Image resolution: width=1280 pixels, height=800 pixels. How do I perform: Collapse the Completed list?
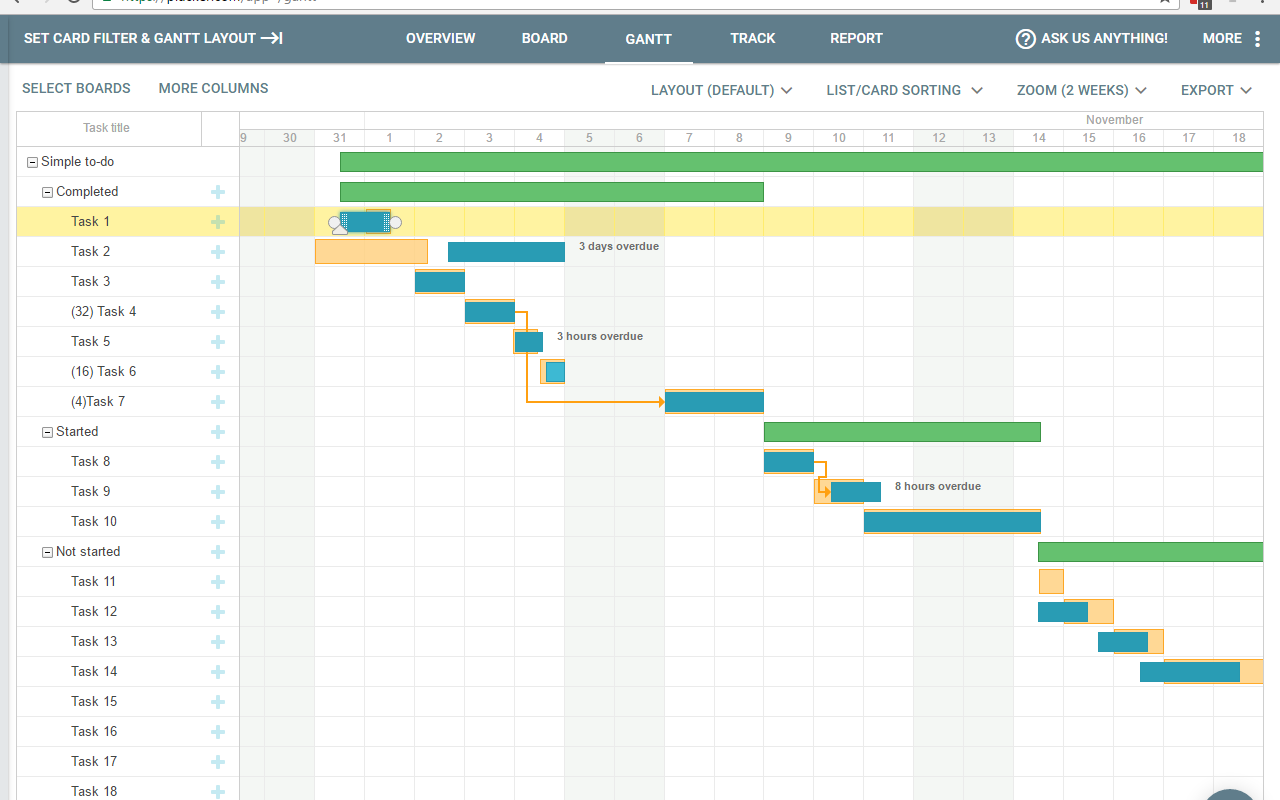(47, 192)
